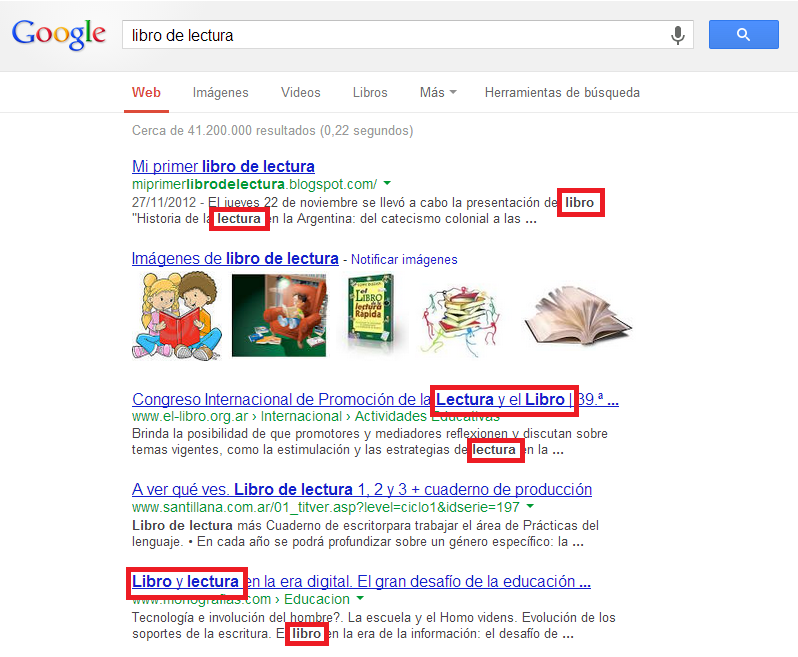Open the Imágenes de libro de lectura link
The width and height of the screenshot is (798, 657).
pos(235,259)
